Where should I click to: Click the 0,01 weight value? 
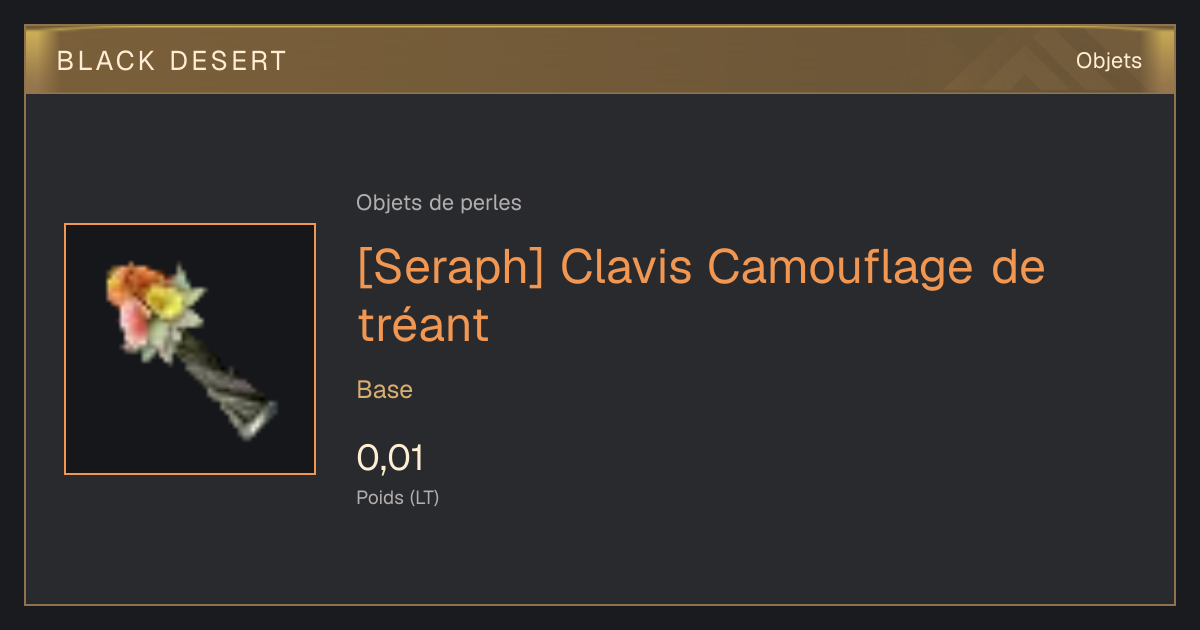390,458
